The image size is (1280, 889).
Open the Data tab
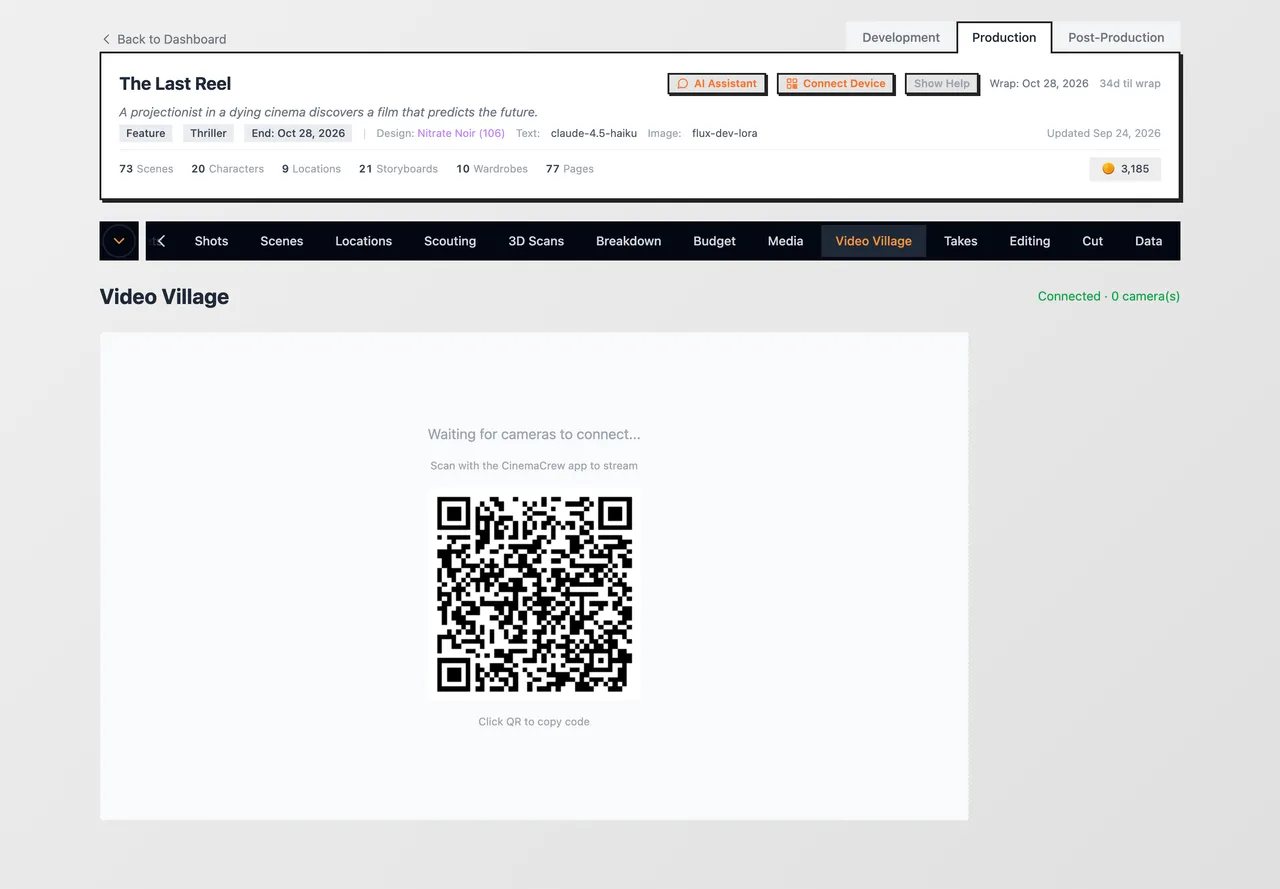(1149, 241)
